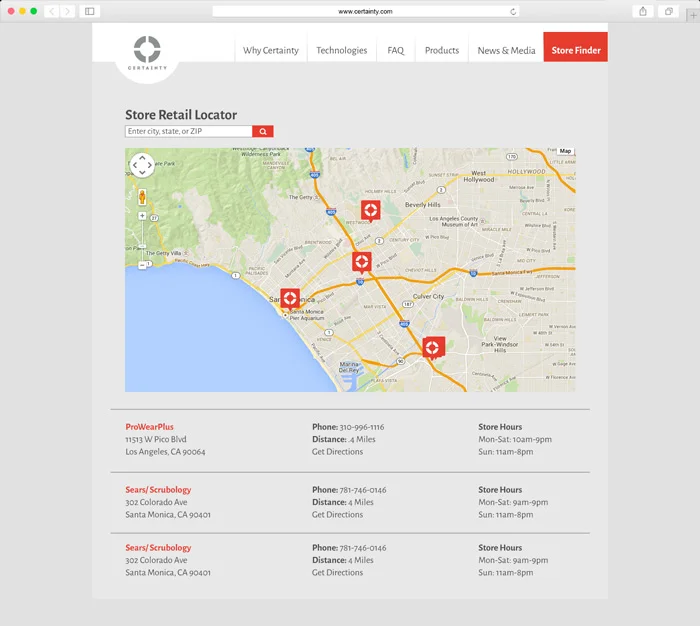
Task: Open the browser share button
Action: coord(643,11)
